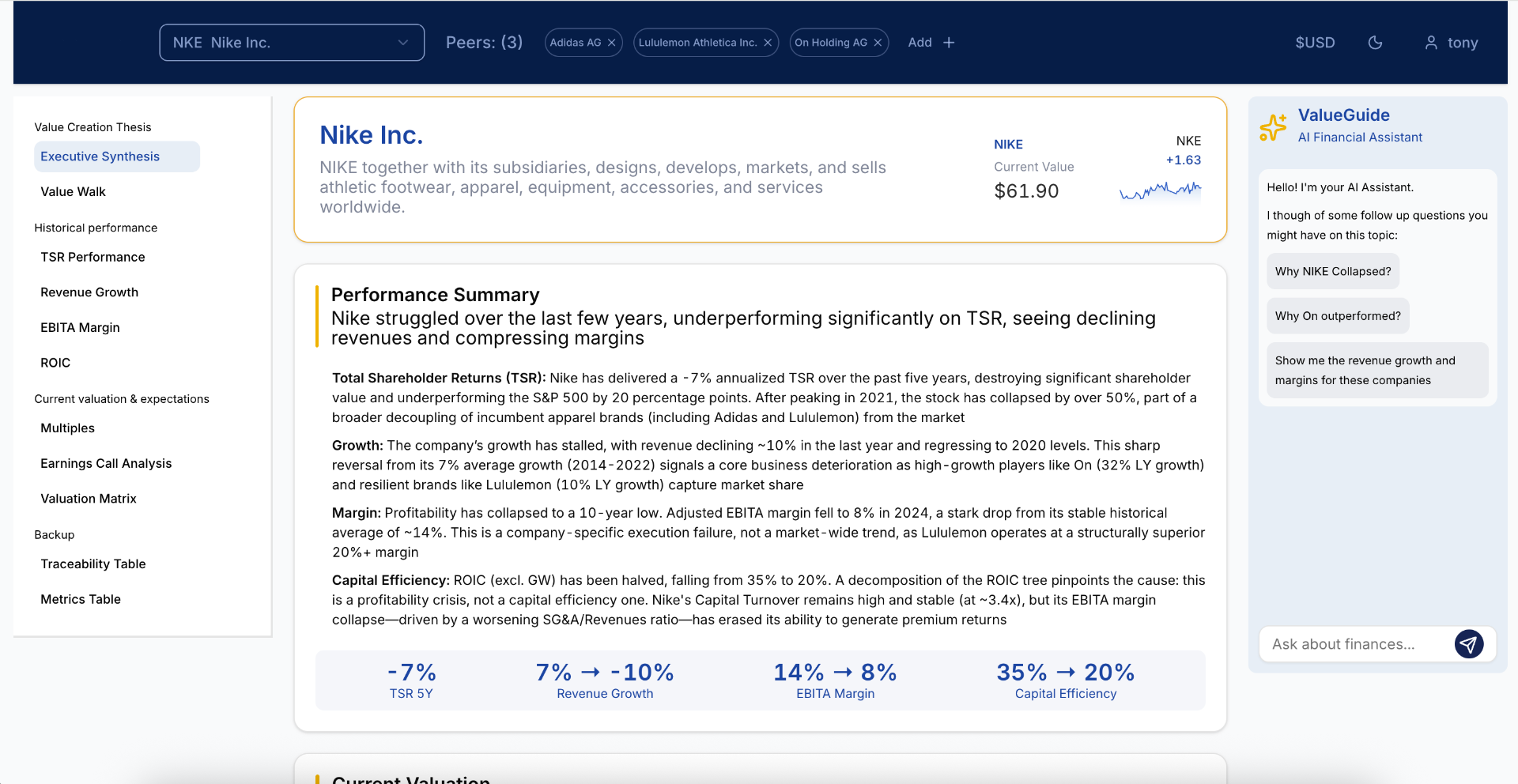The width and height of the screenshot is (1518, 784).
Task: Choose "Why On outperformed?" suggestion
Action: (x=1337, y=316)
